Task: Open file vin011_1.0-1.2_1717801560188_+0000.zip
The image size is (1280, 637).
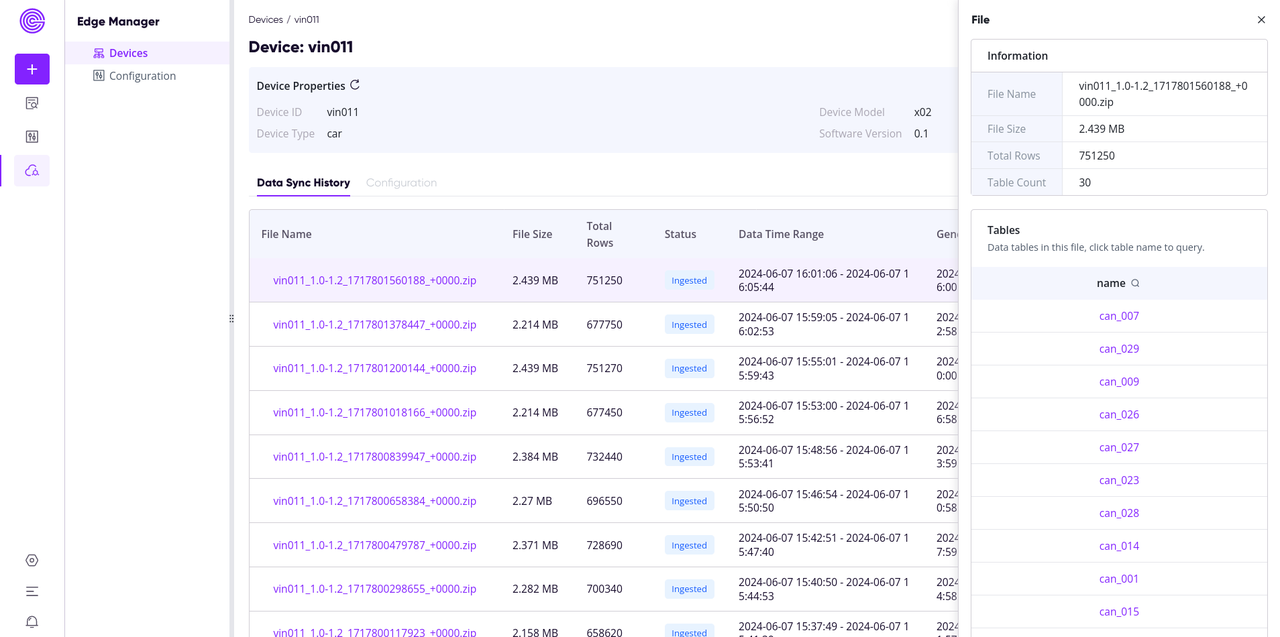Action: 374,281
